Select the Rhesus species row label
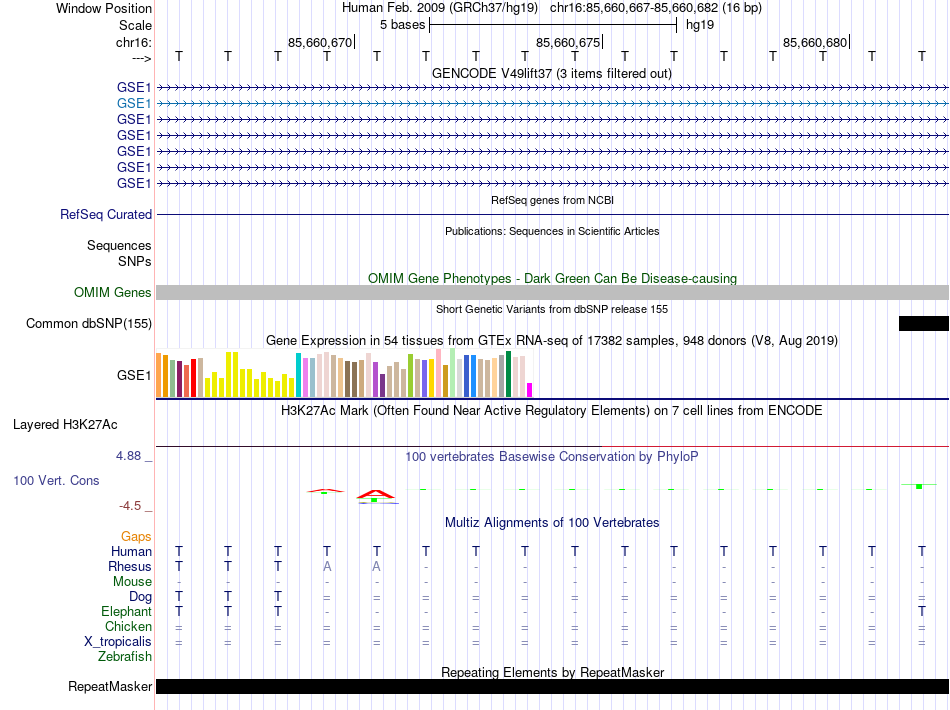The width and height of the screenshot is (950, 710). point(130,566)
